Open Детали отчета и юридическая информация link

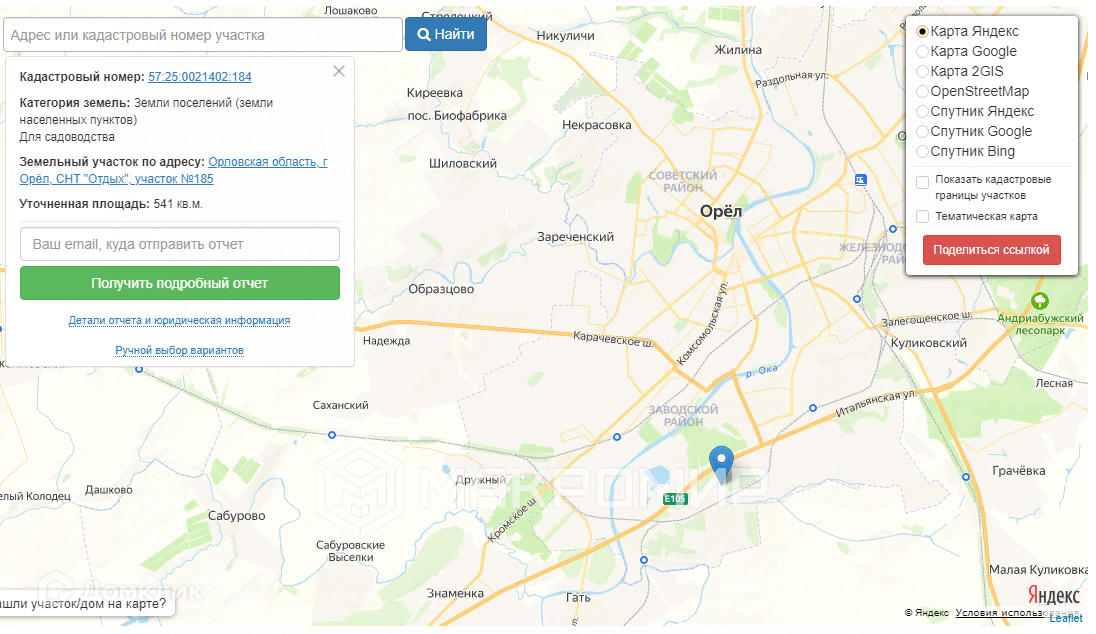tap(180, 321)
